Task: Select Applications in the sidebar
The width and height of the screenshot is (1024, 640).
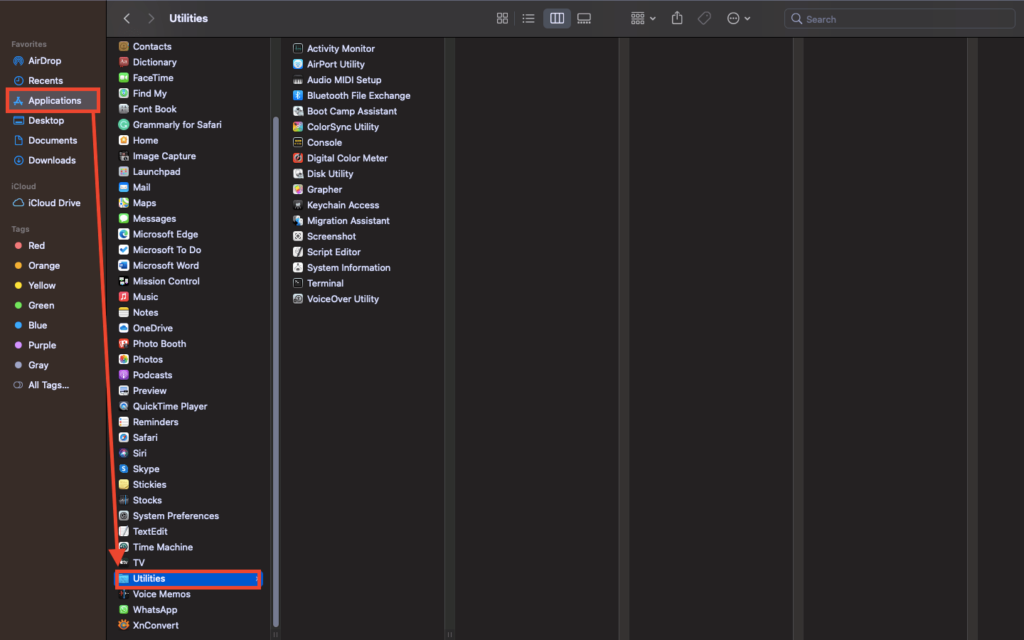Action: [x=54, y=100]
